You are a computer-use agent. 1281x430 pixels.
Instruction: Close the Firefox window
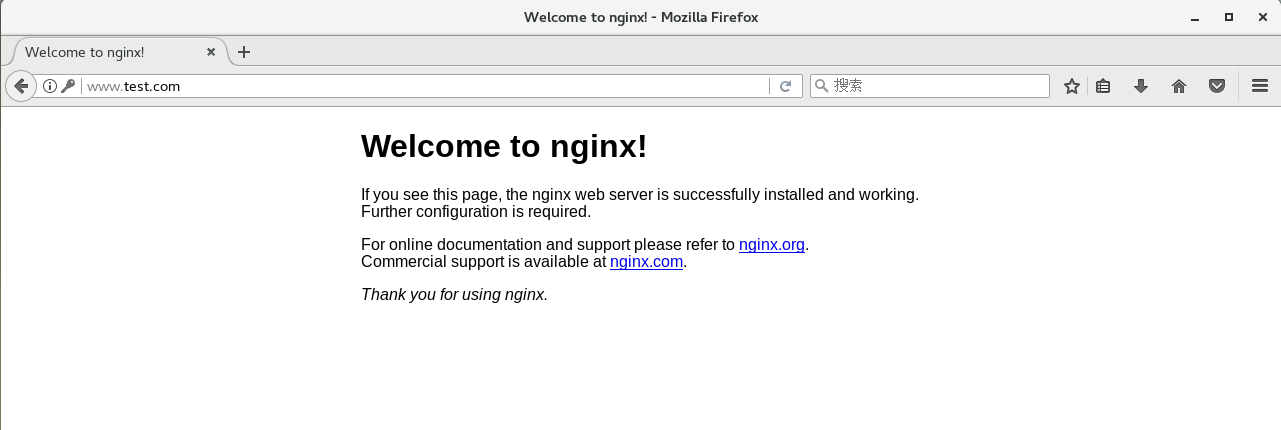click(x=1263, y=17)
